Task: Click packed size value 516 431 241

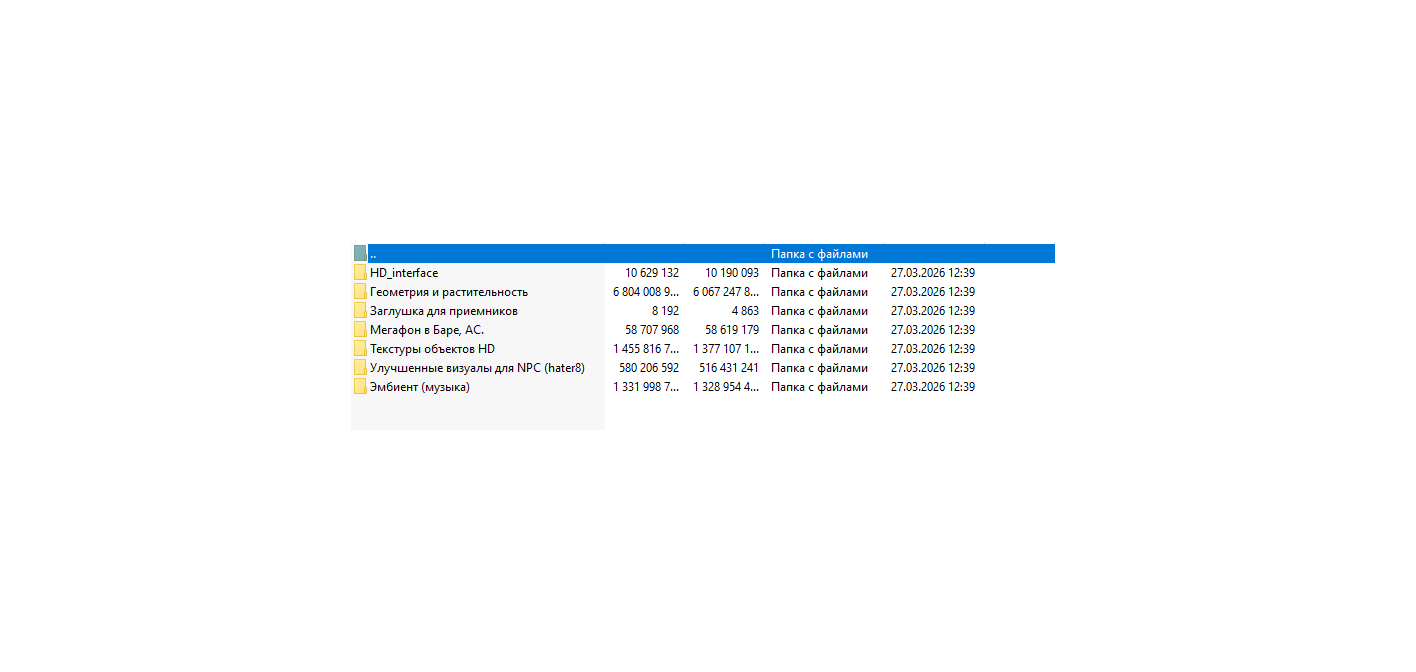Action: pyautogui.click(x=729, y=368)
